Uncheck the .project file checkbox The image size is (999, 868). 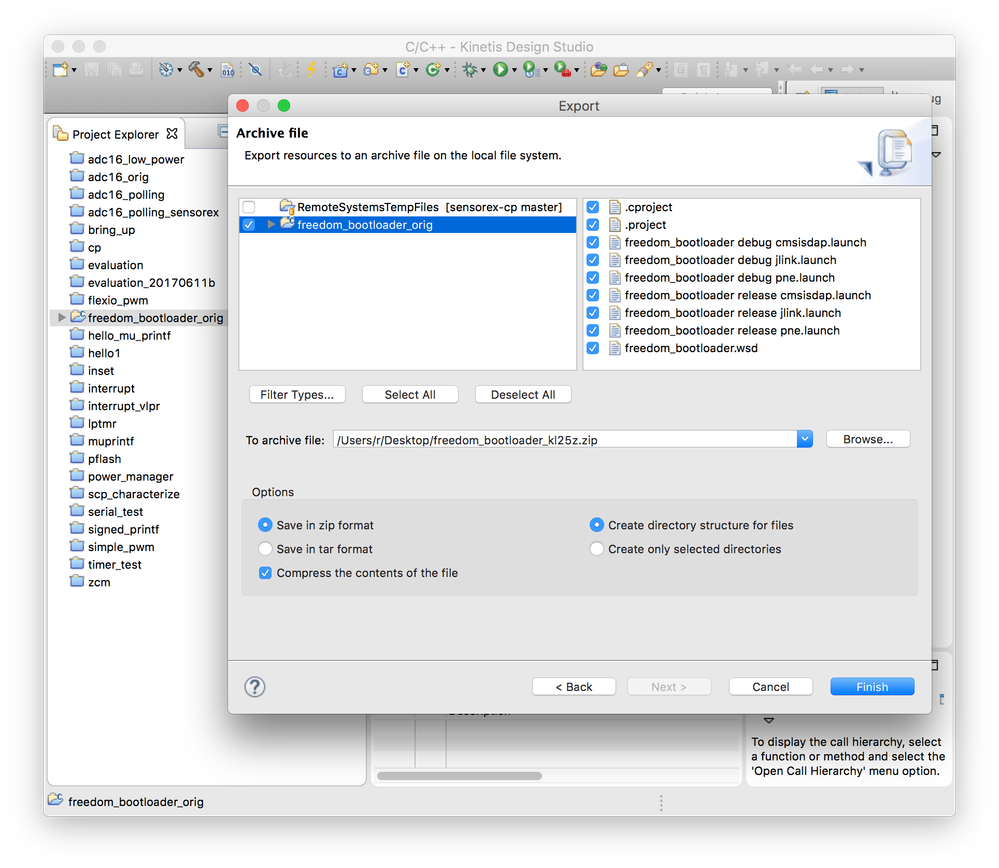tap(593, 224)
